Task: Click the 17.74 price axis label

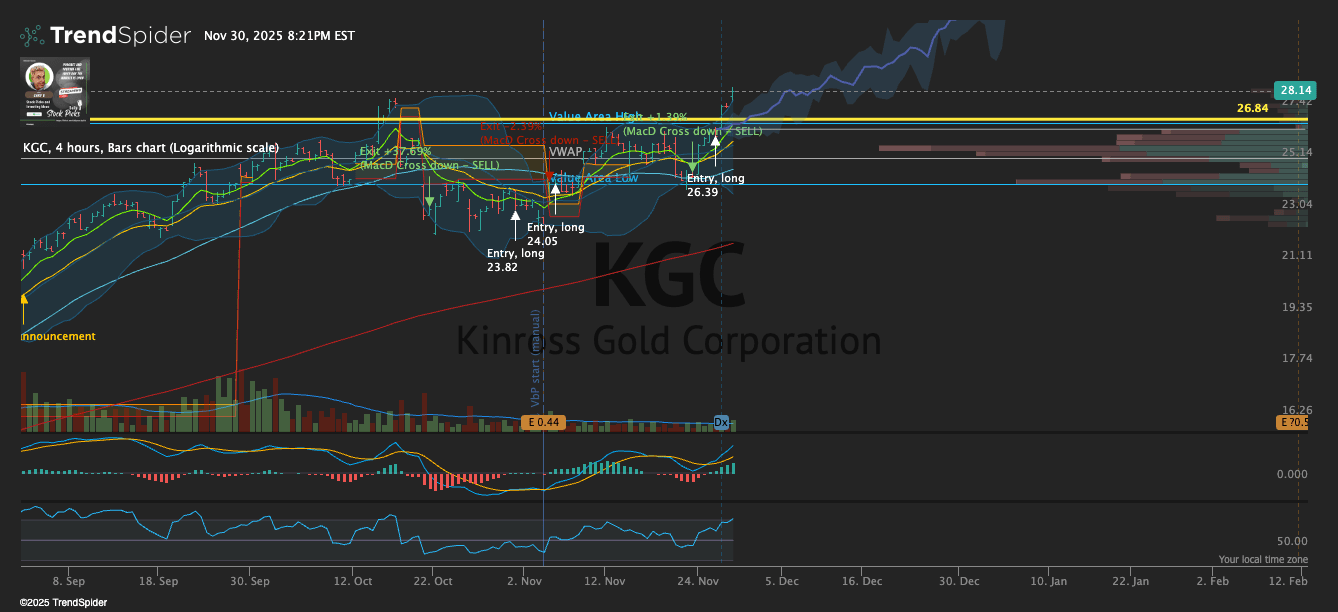Action: pyautogui.click(x=1295, y=359)
